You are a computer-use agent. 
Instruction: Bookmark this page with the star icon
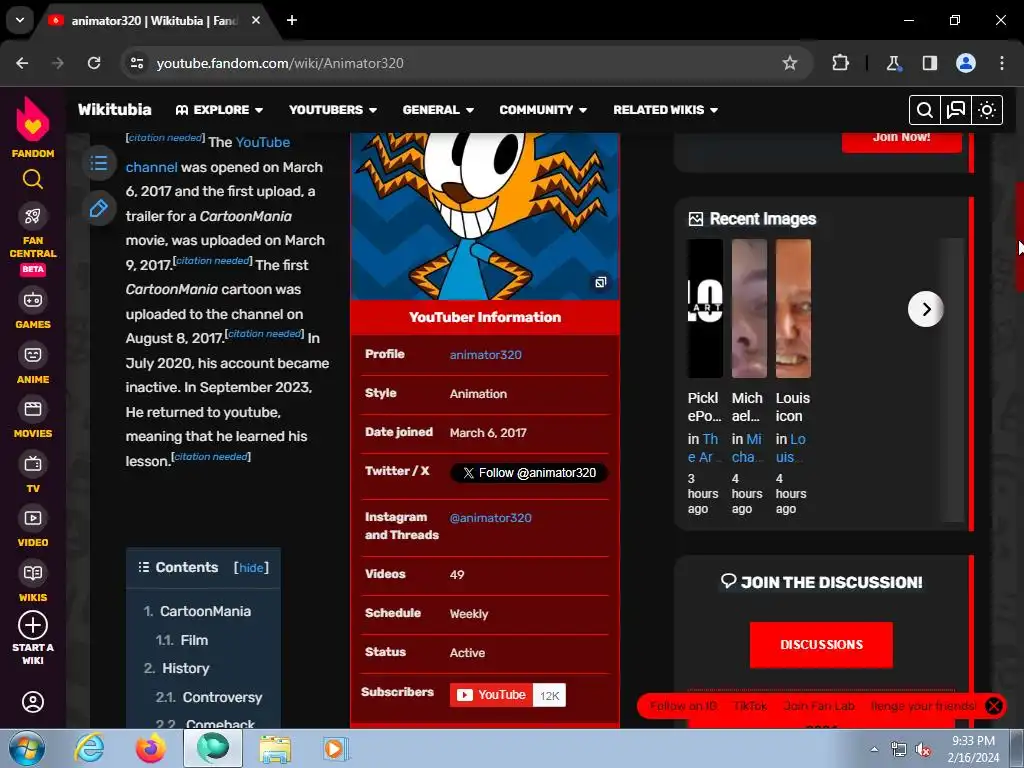click(790, 63)
